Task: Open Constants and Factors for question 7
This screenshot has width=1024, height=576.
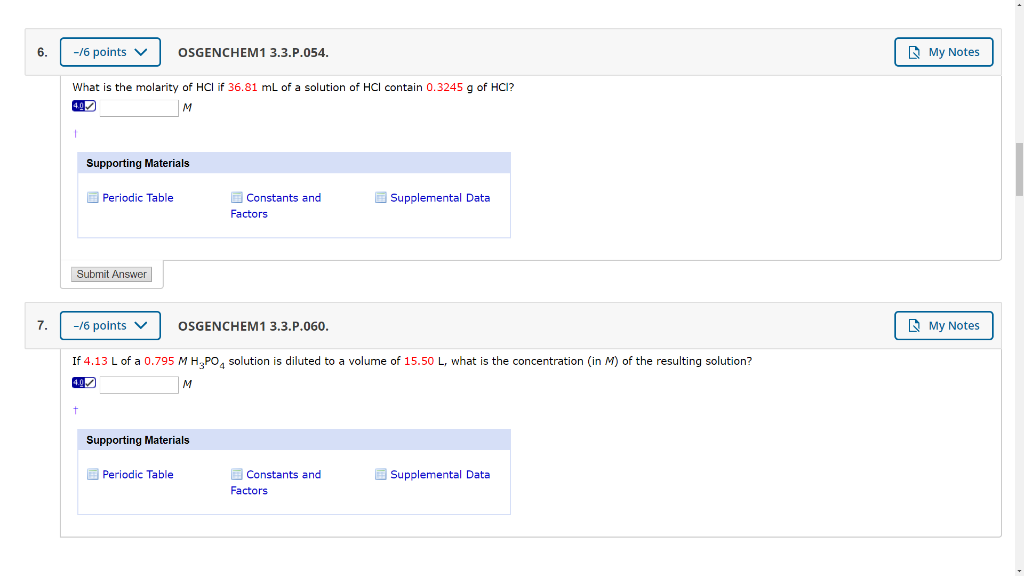Action: pyautogui.click(x=276, y=482)
